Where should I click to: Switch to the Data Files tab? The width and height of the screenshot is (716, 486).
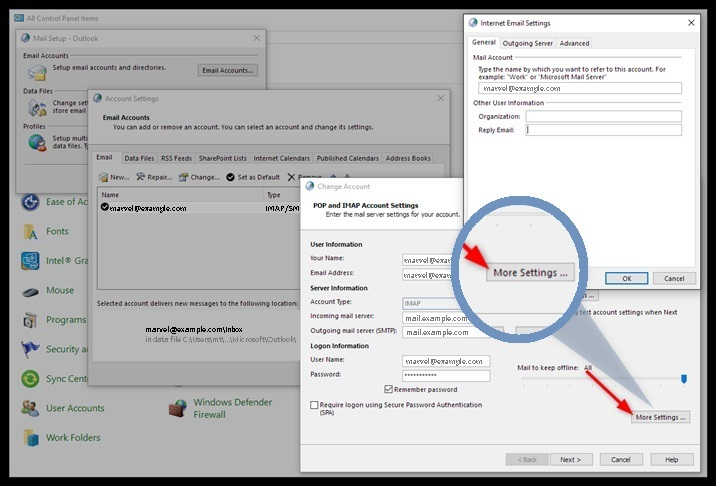click(x=139, y=158)
